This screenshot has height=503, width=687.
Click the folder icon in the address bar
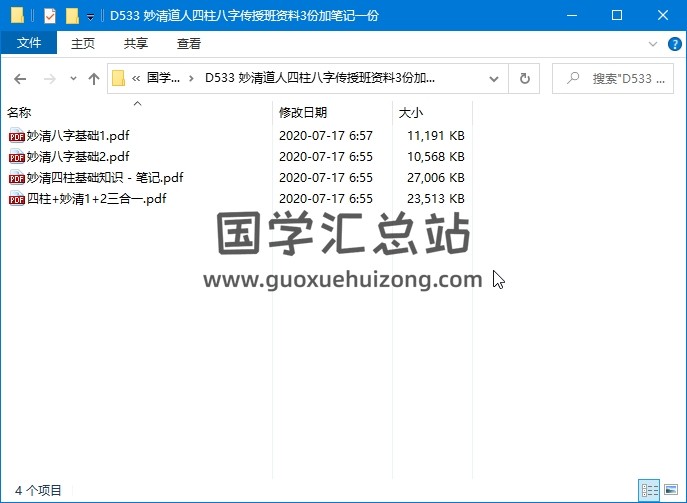pyautogui.click(x=118, y=78)
